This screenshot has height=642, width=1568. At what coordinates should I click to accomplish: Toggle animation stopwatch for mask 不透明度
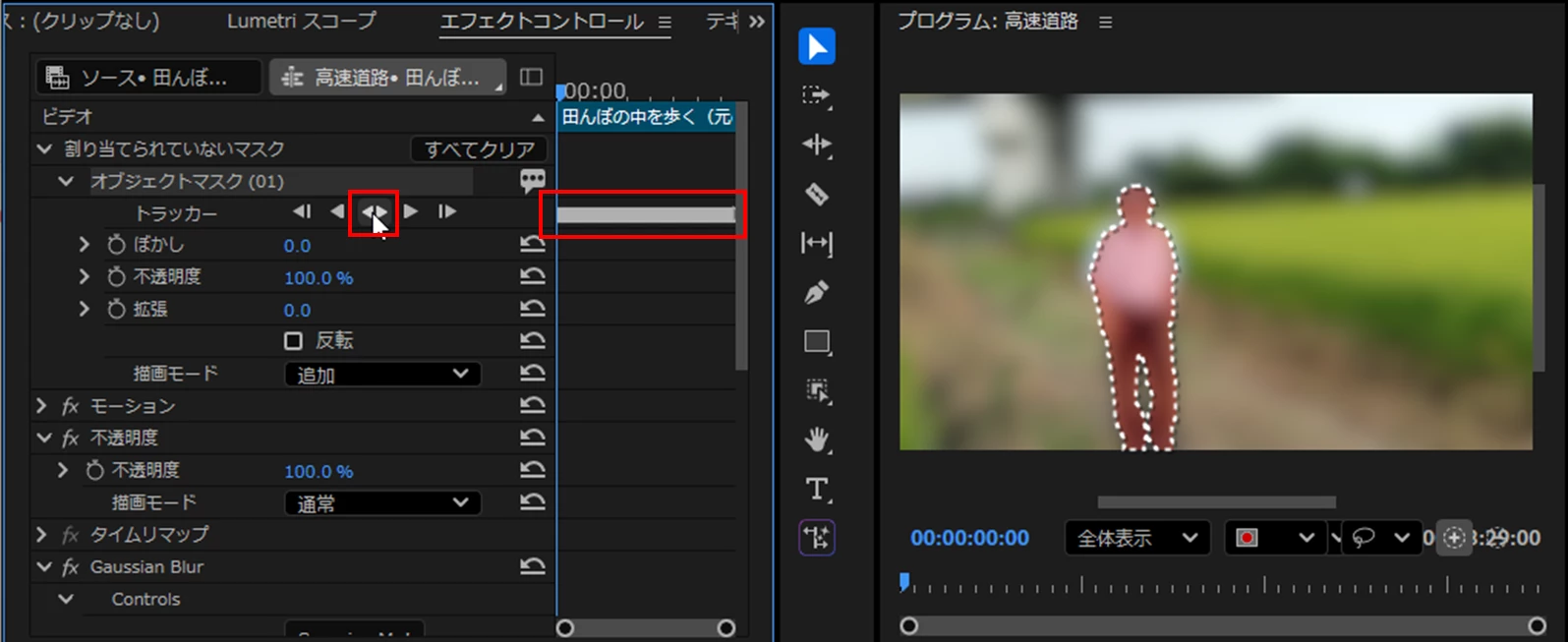(117, 277)
